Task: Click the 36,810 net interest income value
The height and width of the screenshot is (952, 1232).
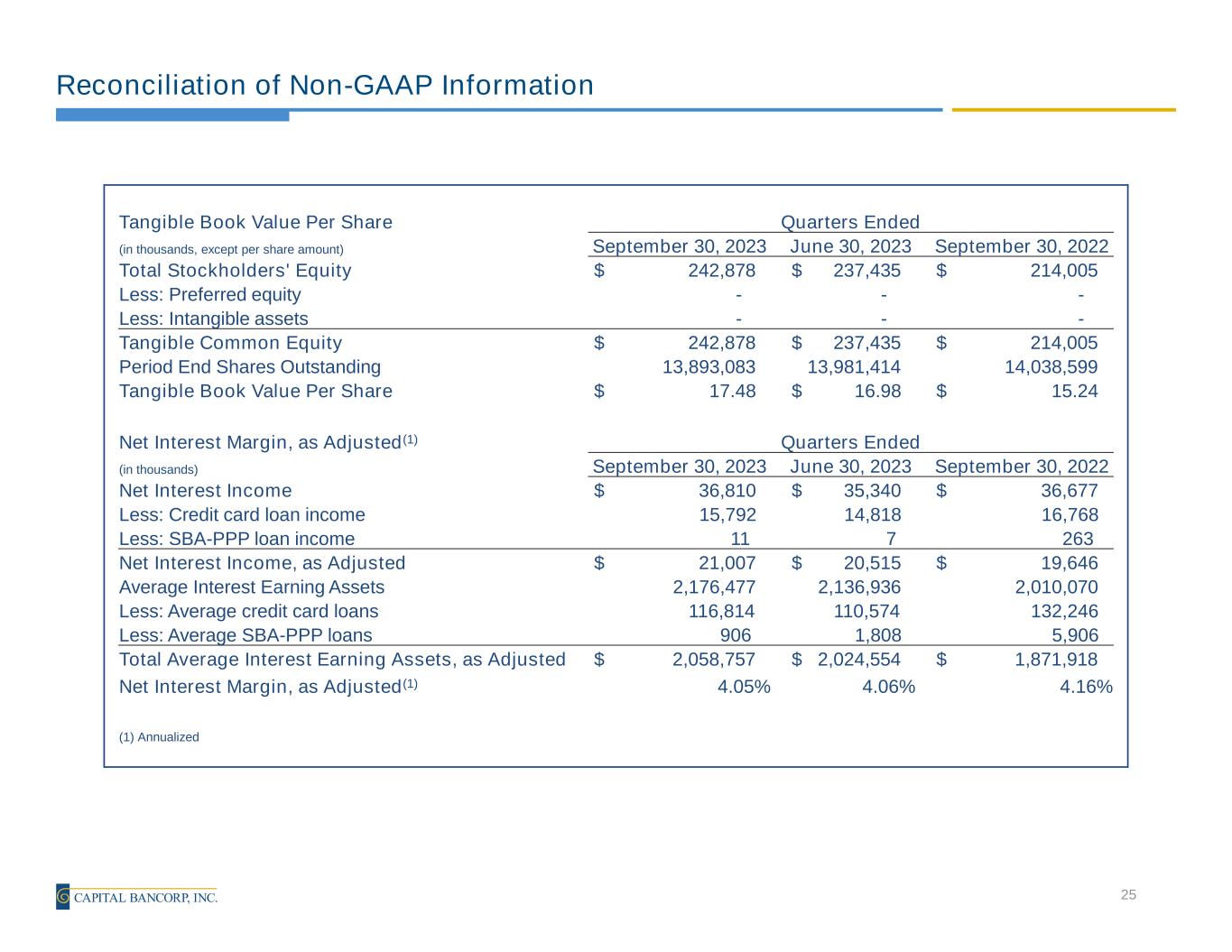Action: [x=727, y=491]
